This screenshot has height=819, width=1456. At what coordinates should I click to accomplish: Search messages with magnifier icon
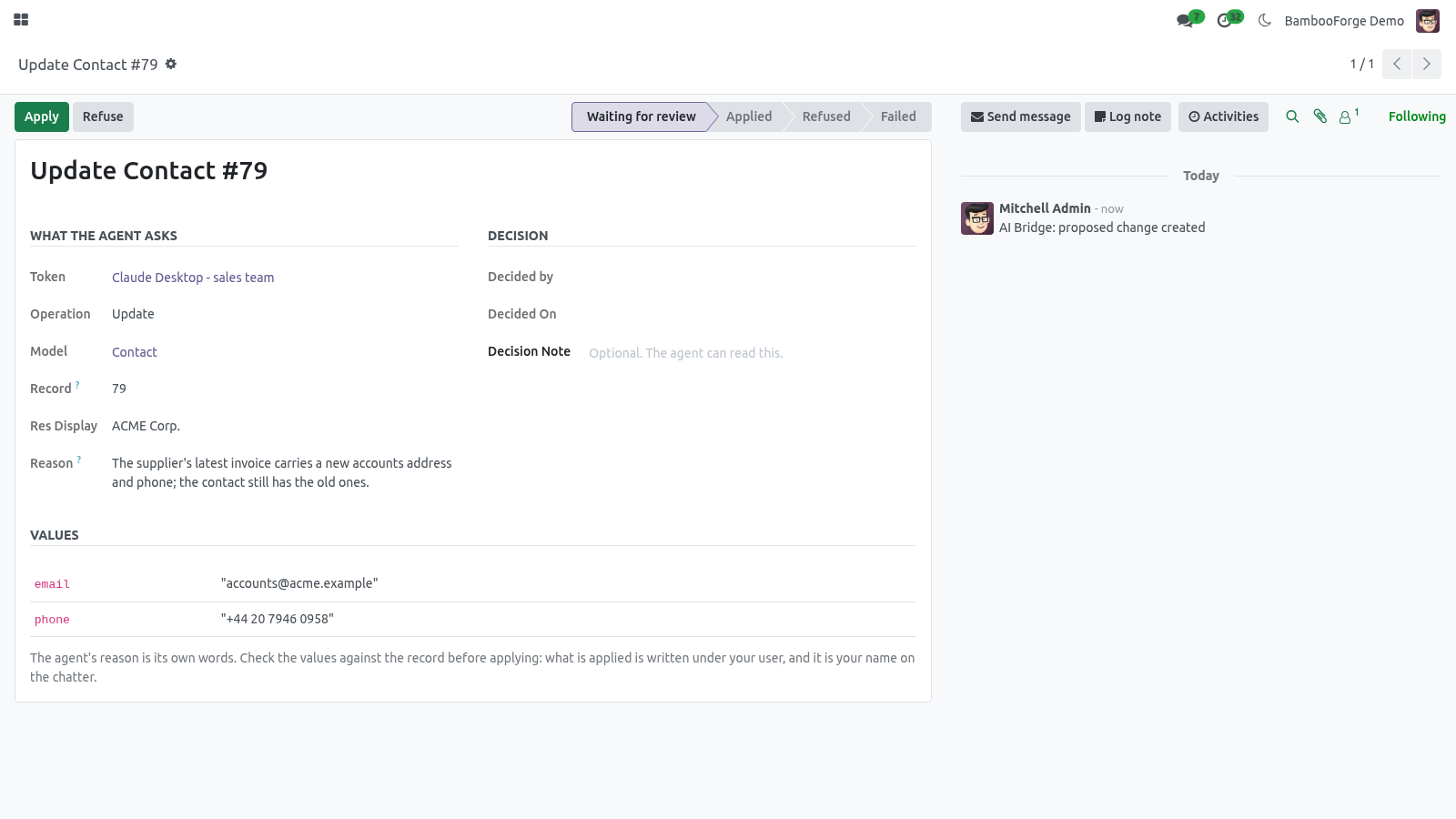[1292, 116]
